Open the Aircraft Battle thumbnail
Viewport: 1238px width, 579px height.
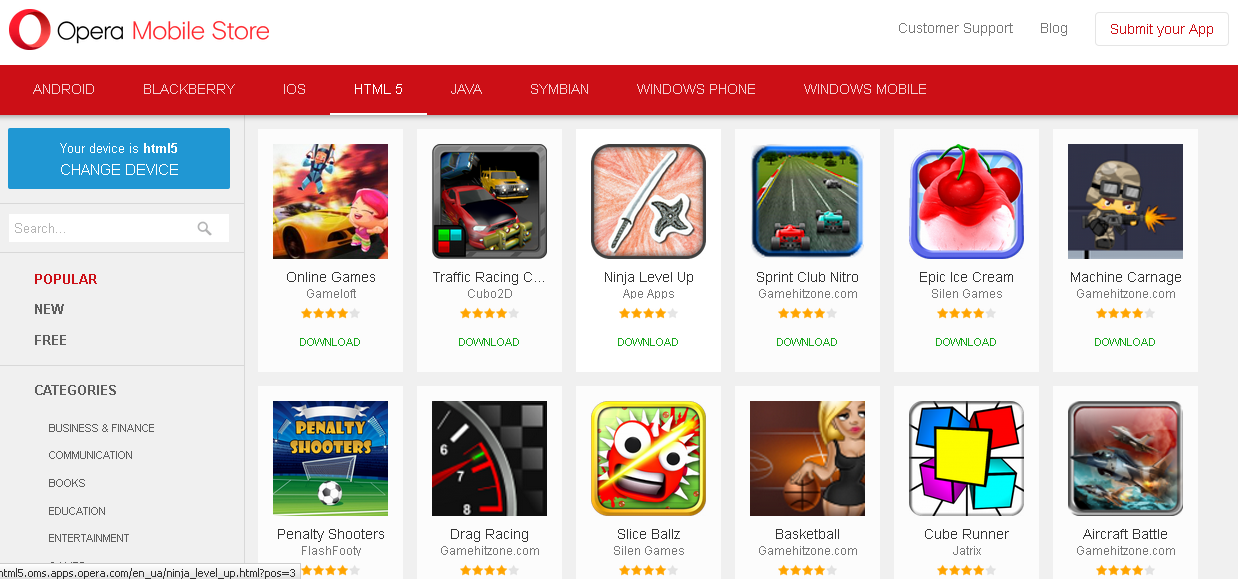1125,458
